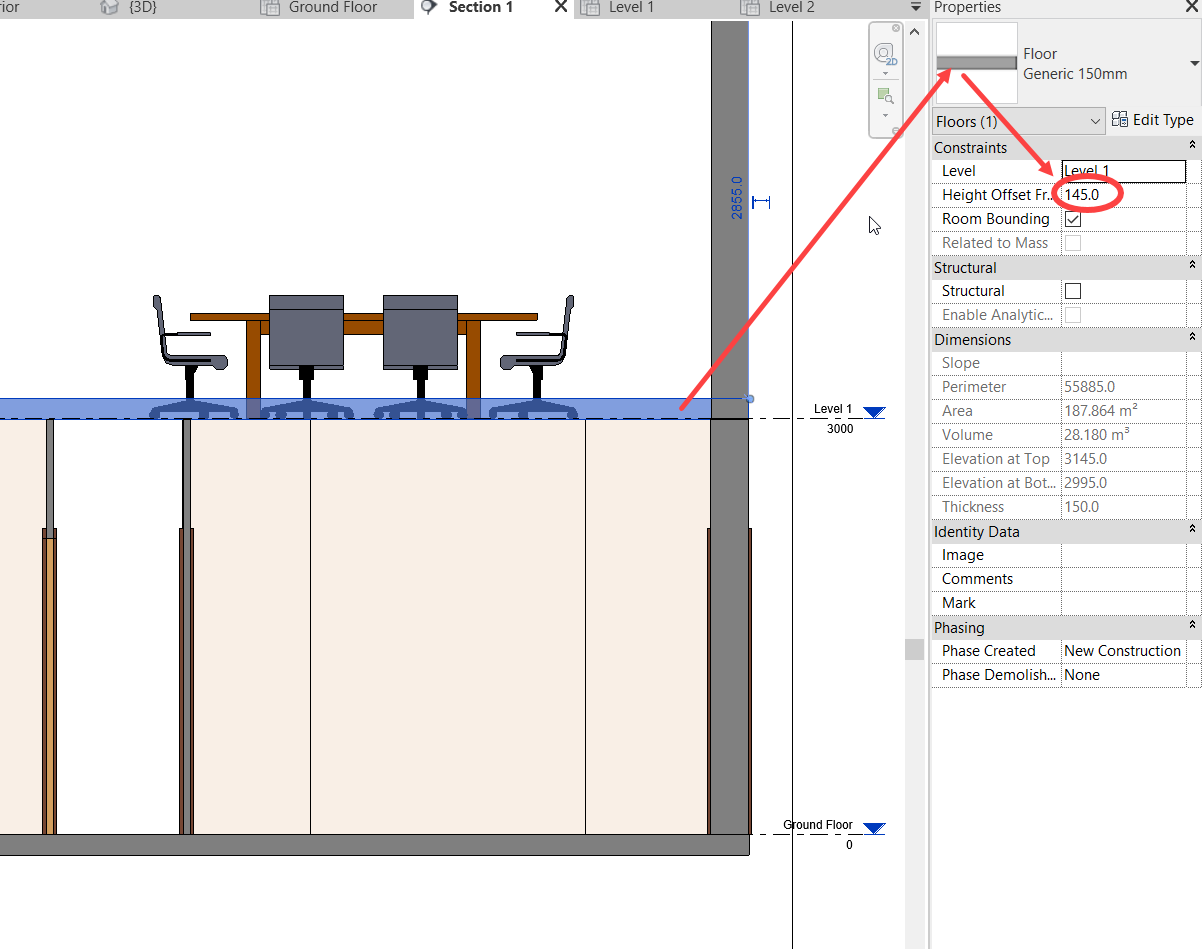Click the Zoom in Region icon
Screen dimensions: 1202x949
[x=884, y=96]
